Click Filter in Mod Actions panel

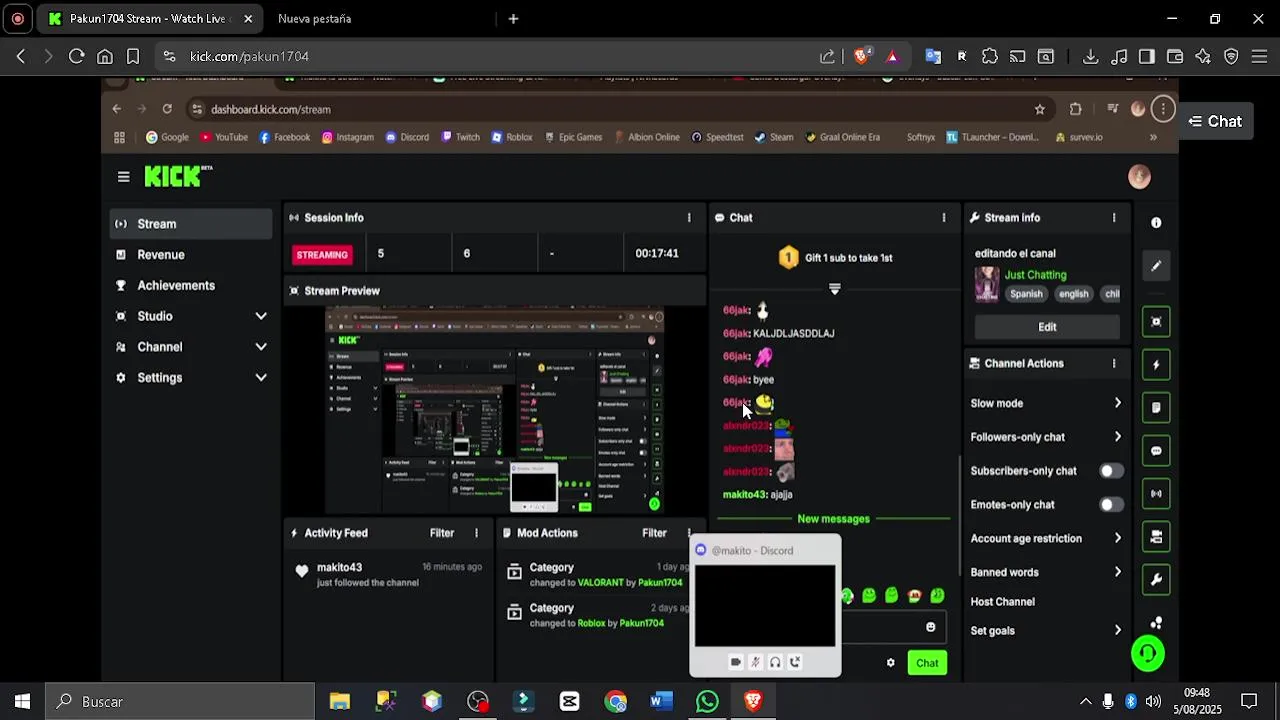click(654, 534)
